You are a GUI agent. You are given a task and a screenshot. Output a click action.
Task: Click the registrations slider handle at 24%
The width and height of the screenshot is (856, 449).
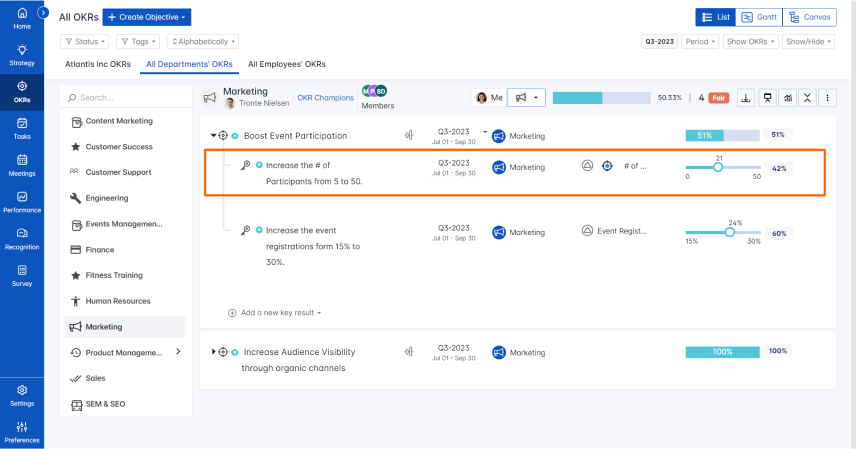click(730, 232)
